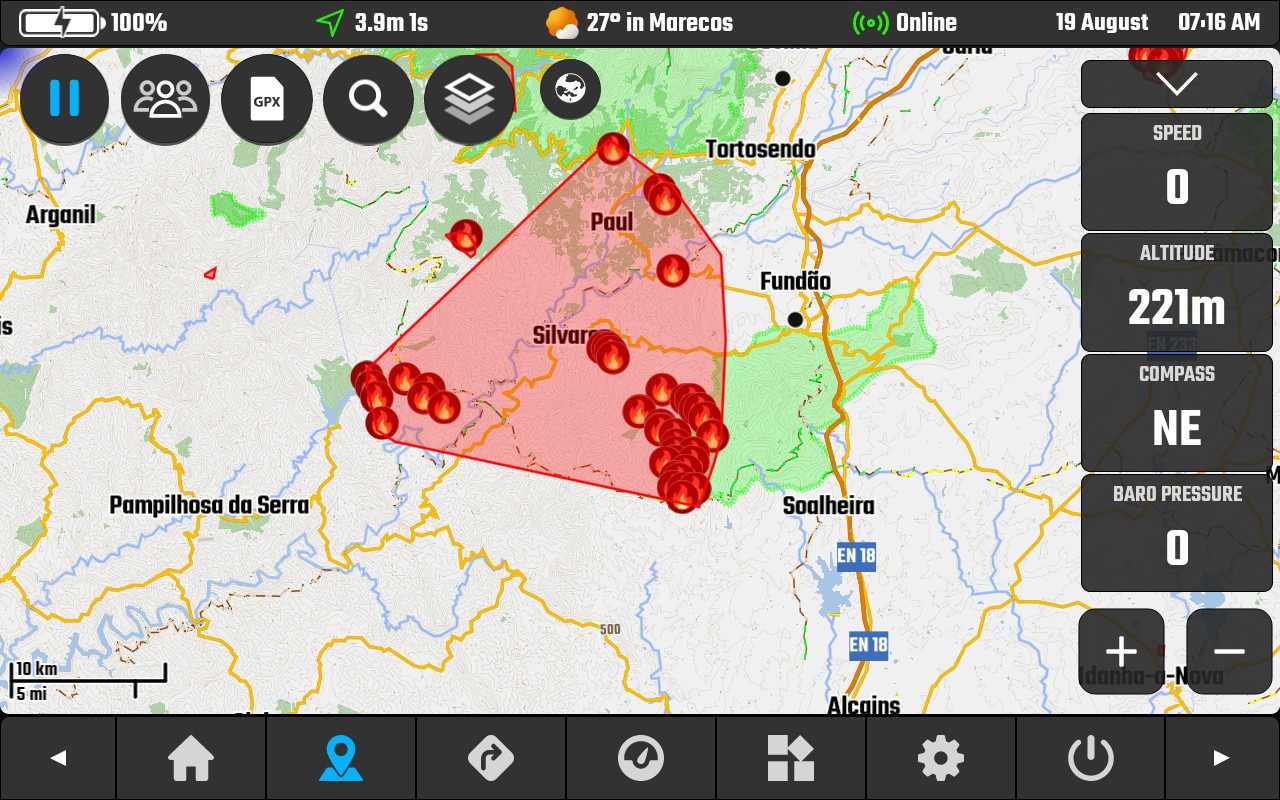Open the map search magnifier
This screenshot has width=1280, height=800.
pyautogui.click(x=368, y=100)
